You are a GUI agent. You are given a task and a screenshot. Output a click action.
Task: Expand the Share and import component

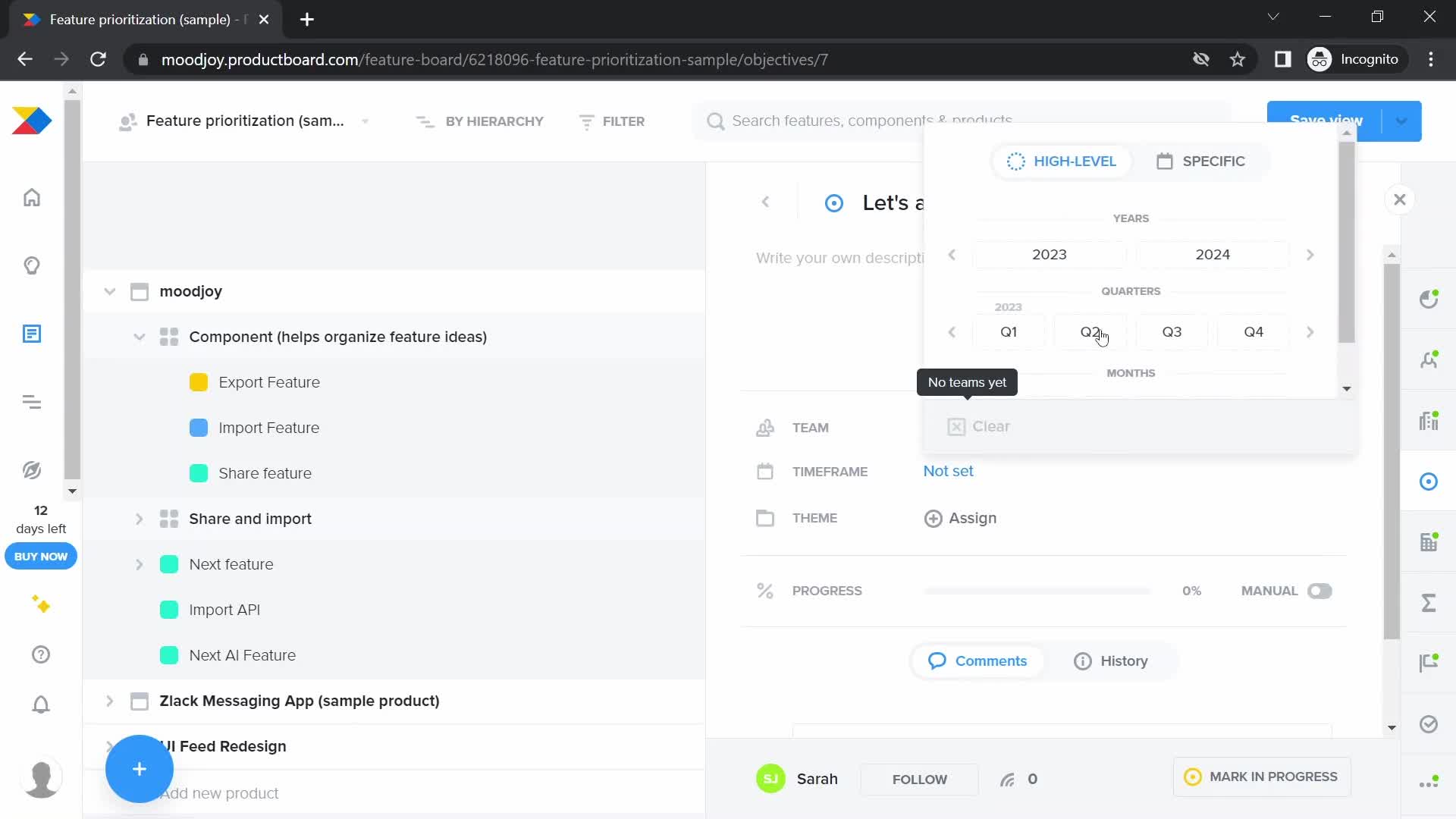pyautogui.click(x=140, y=519)
